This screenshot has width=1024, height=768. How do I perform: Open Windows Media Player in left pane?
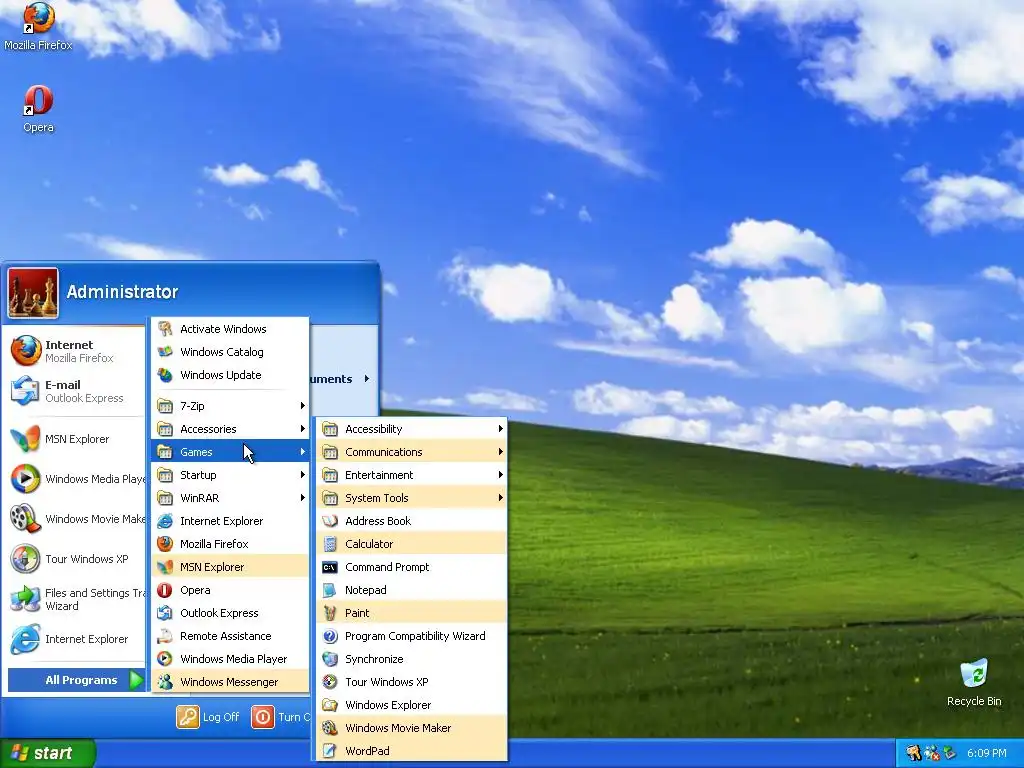tap(76, 479)
